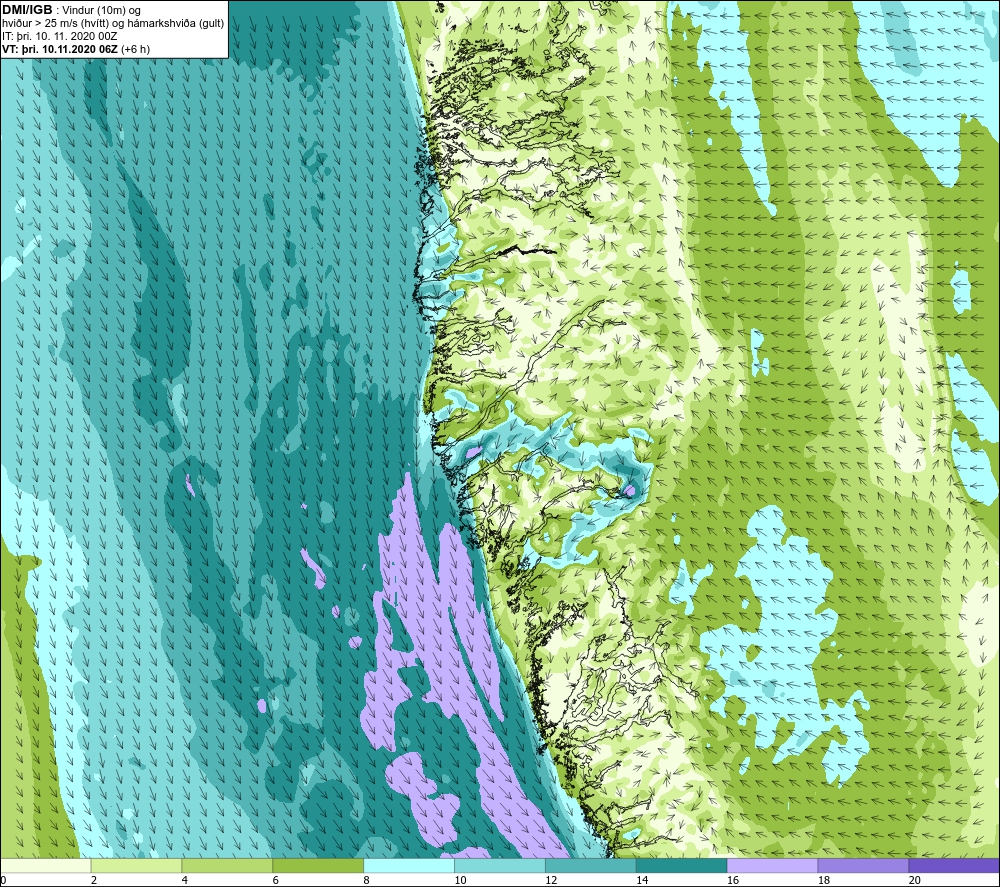Click the '4' label on the wind scale
The height and width of the screenshot is (887, 1000).
point(185,880)
